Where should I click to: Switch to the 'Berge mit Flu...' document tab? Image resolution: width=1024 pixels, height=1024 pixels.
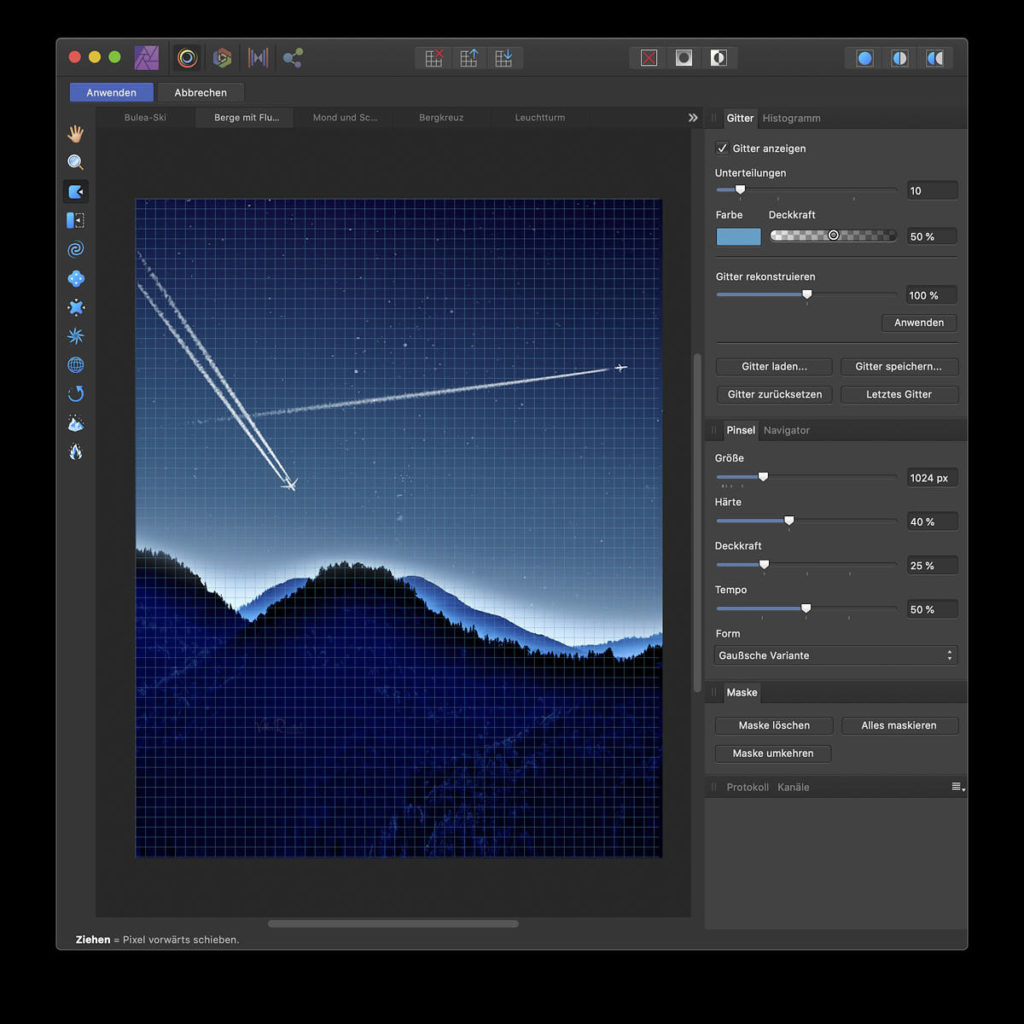click(246, 118)
